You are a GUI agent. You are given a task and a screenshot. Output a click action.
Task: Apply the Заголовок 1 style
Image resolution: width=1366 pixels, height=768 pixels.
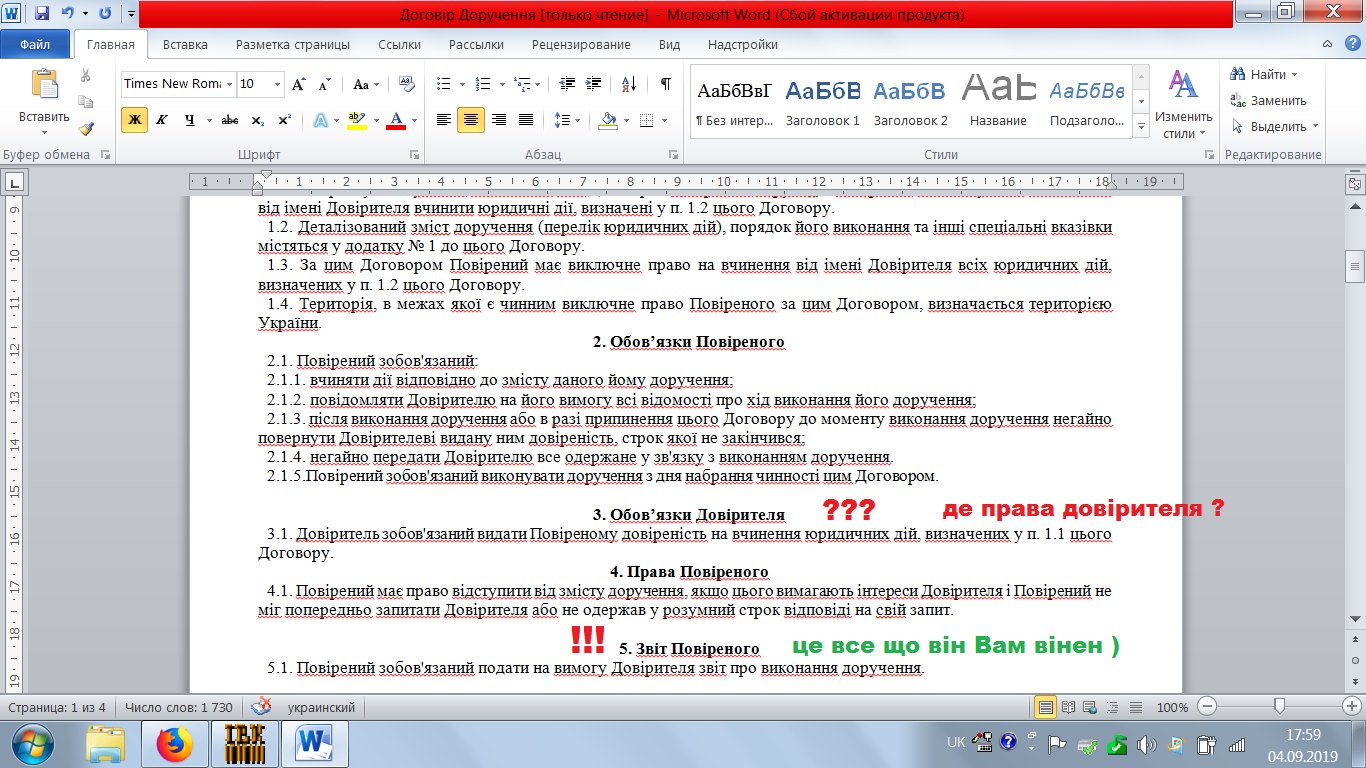point(823,103)
